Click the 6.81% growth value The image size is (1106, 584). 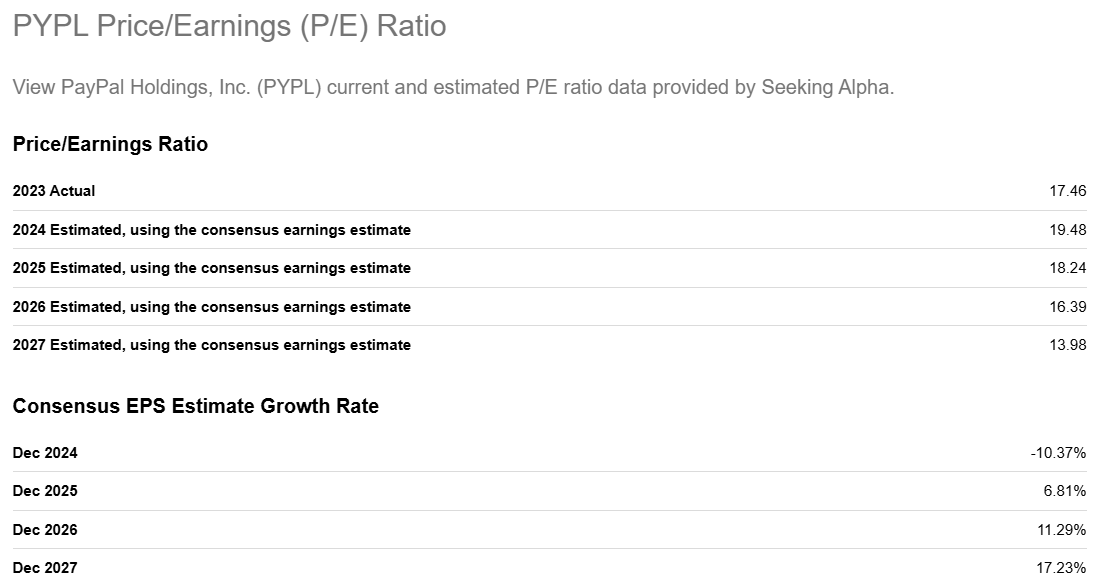1066,491
